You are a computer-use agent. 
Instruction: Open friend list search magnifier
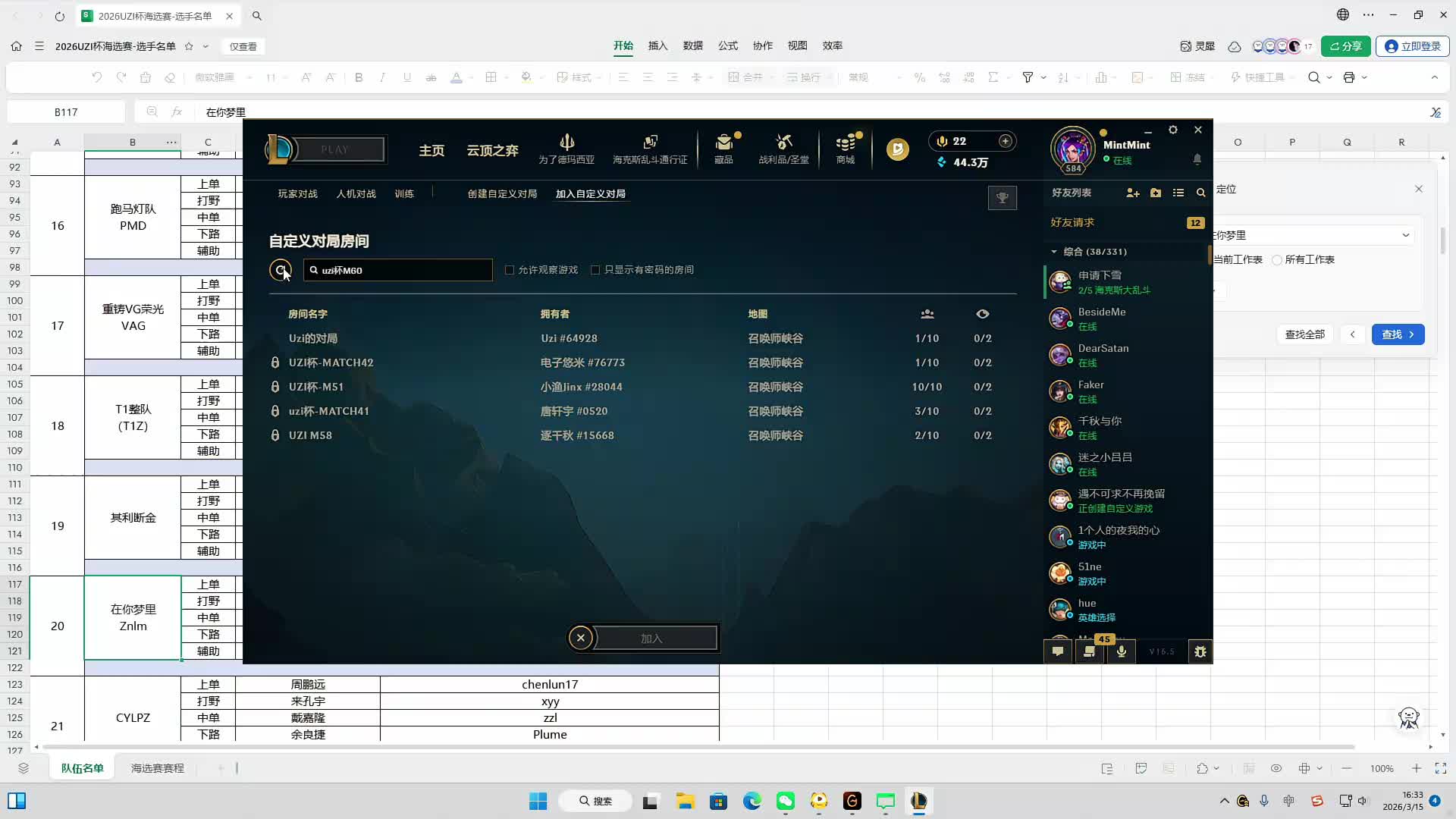tap(1200, 193)
